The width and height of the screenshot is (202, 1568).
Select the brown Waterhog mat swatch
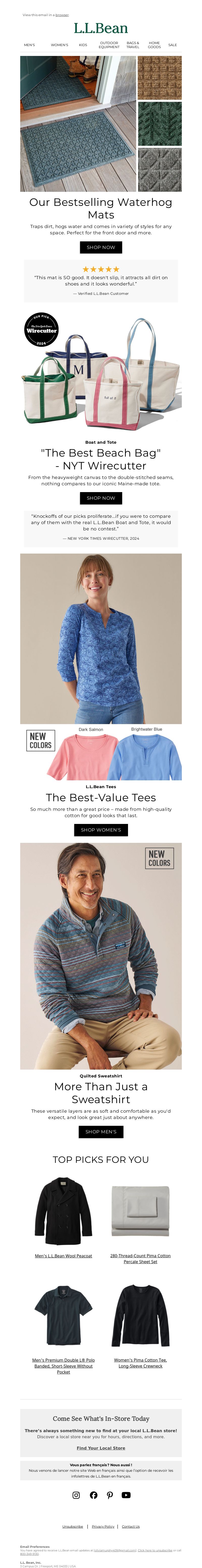[160, 78]
